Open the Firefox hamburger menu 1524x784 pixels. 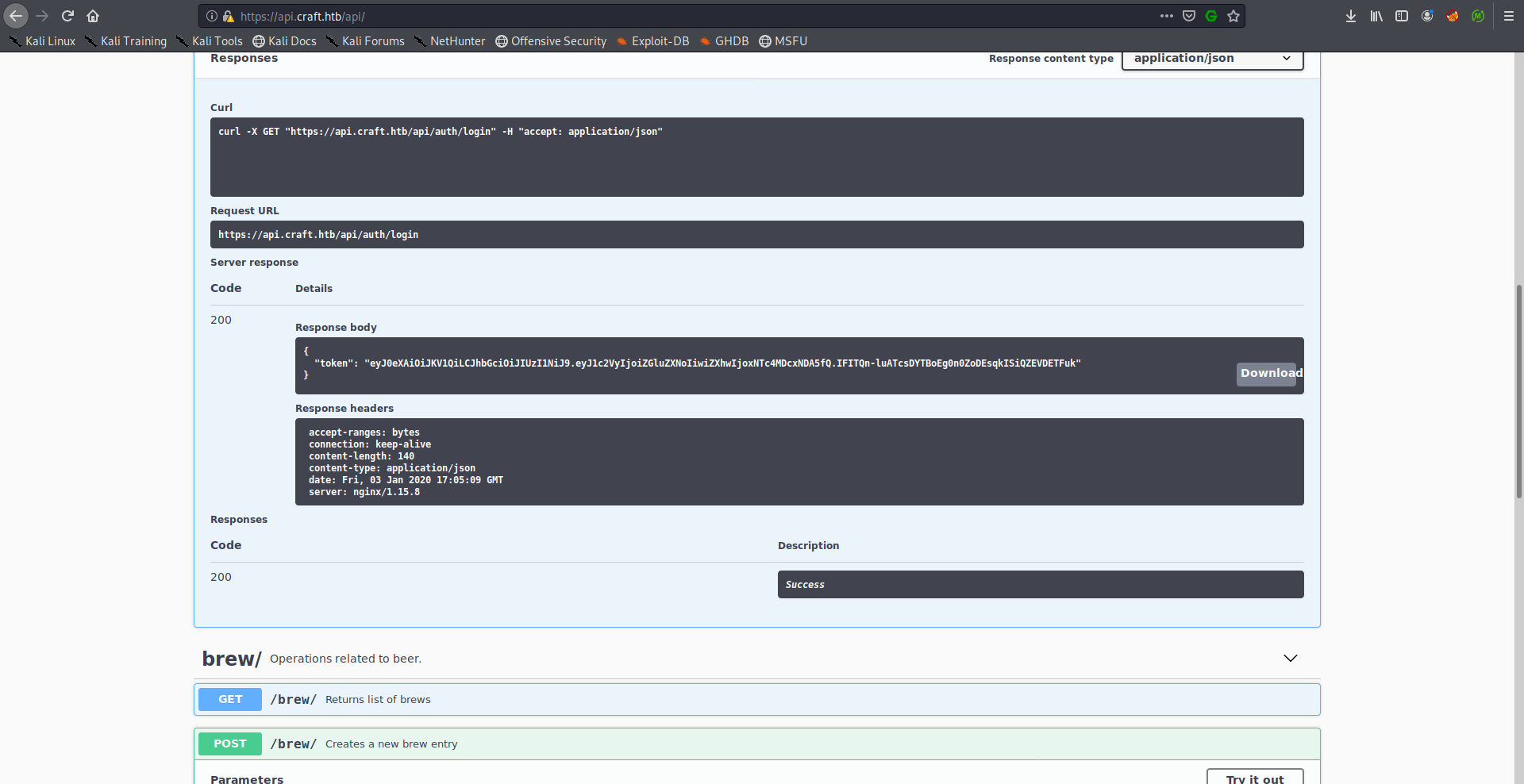1509,16
